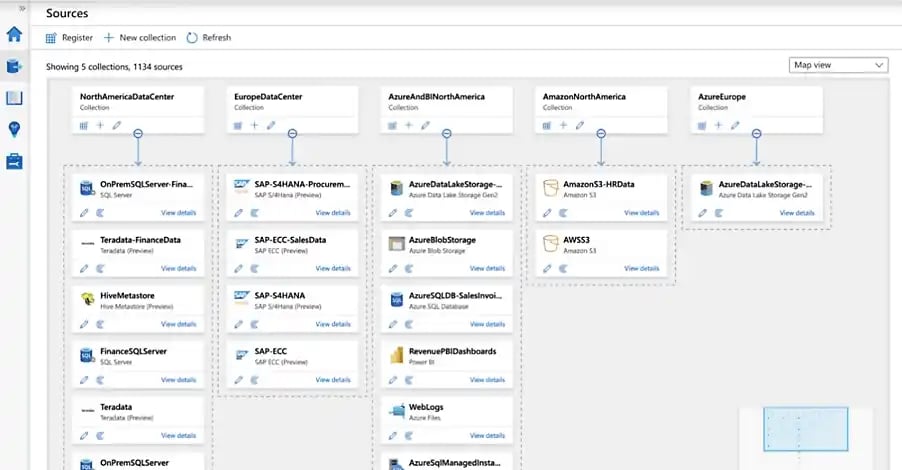
Task: Click the AzureSqlManagedInsta source title
Action: [454, 463]
